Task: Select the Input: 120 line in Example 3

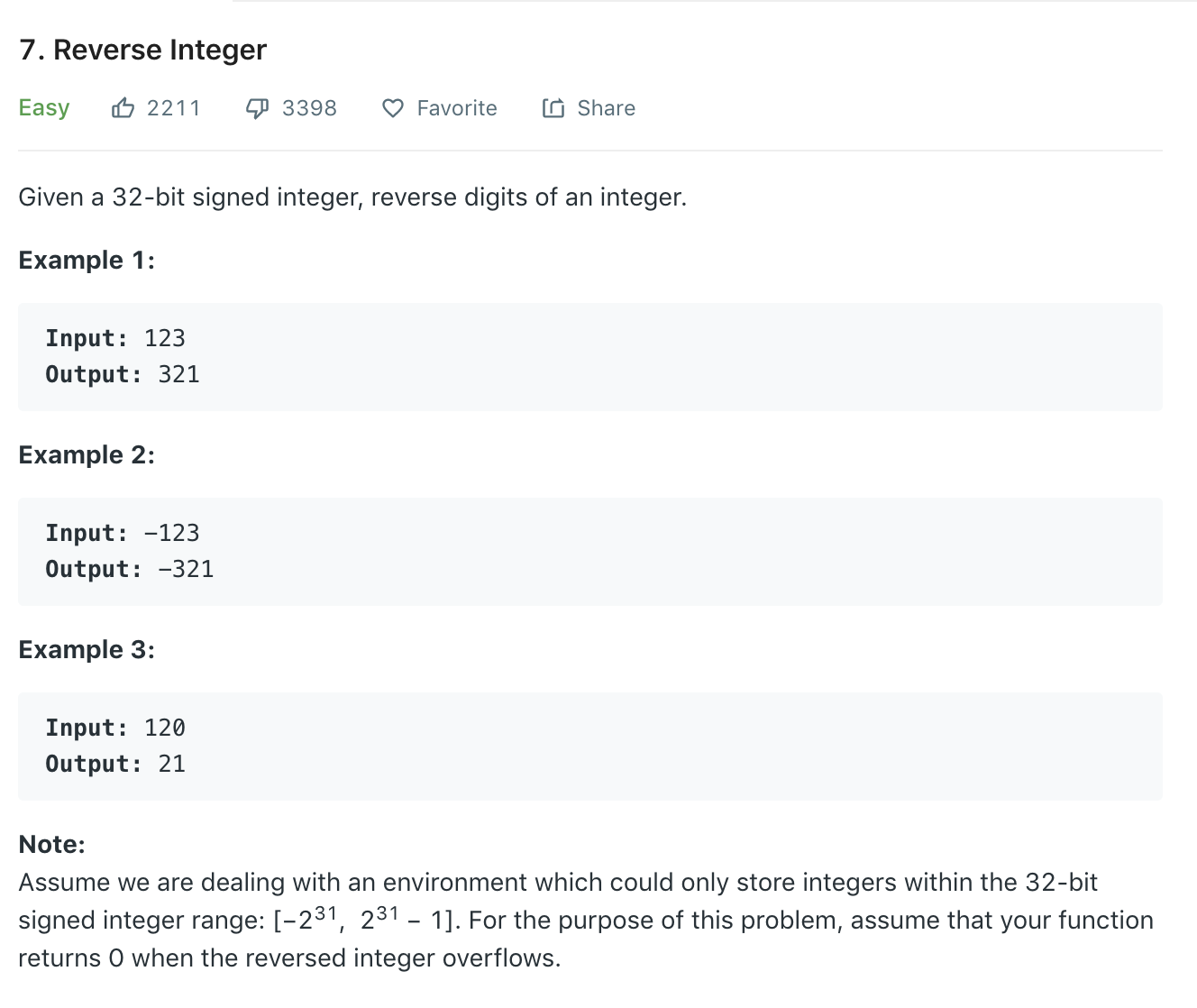Action: coord(115,727)
